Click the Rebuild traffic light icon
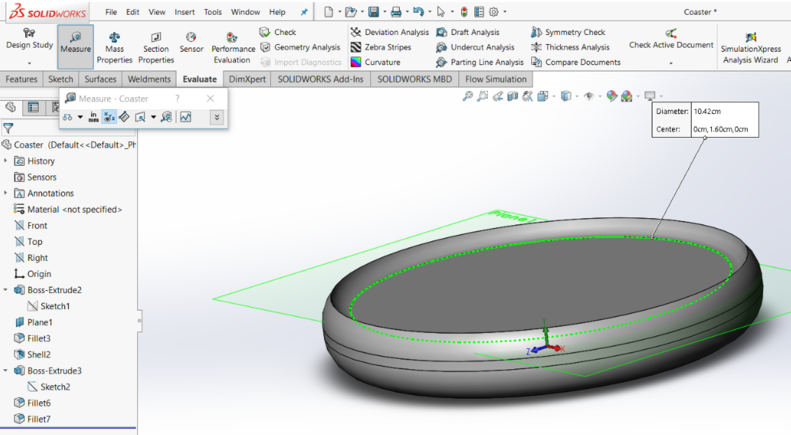Image resolution: width=791 pixels, height=435 pixels. (464, 12)
